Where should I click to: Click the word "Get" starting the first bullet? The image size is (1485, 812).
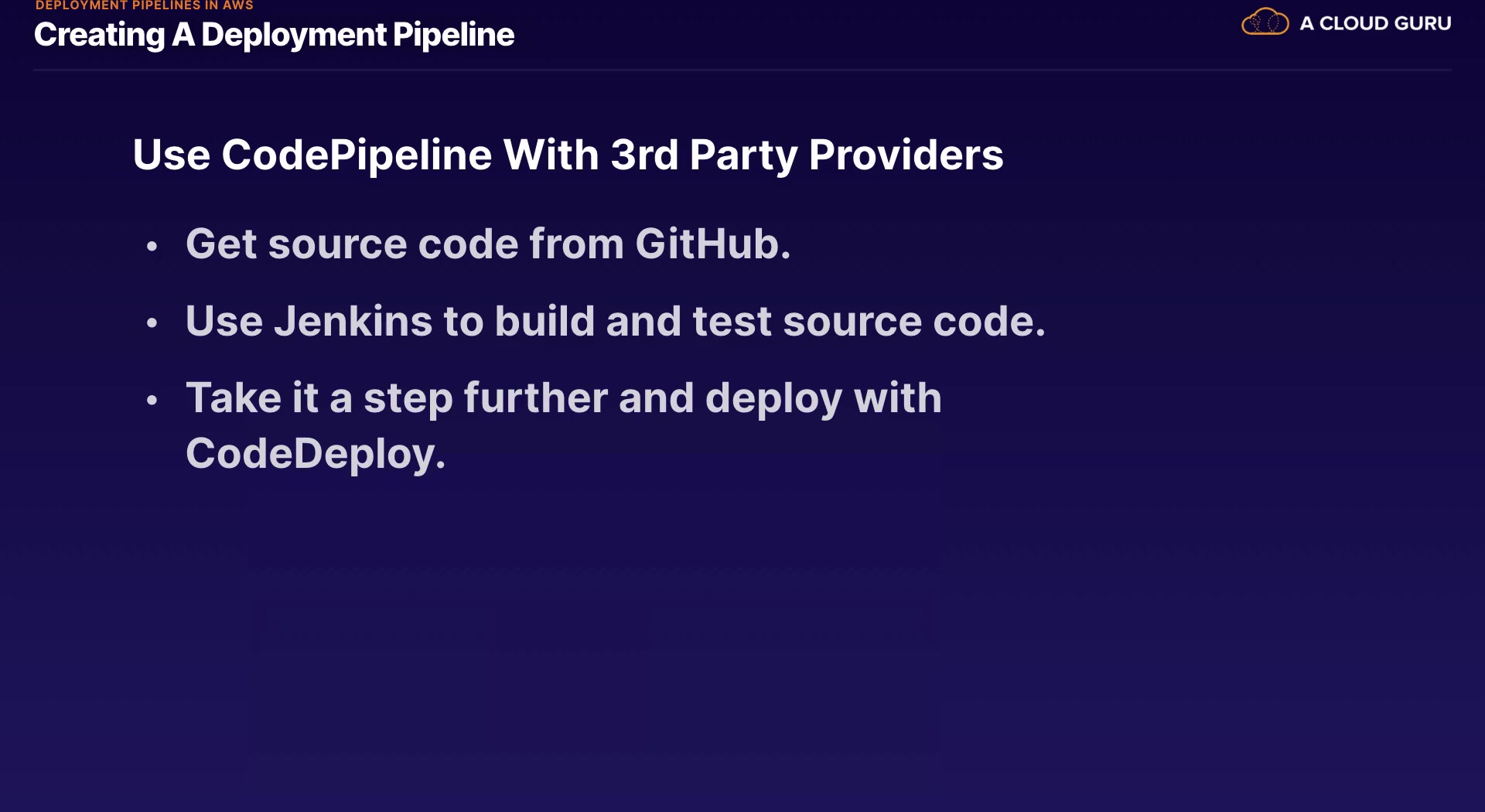point(220,244)
